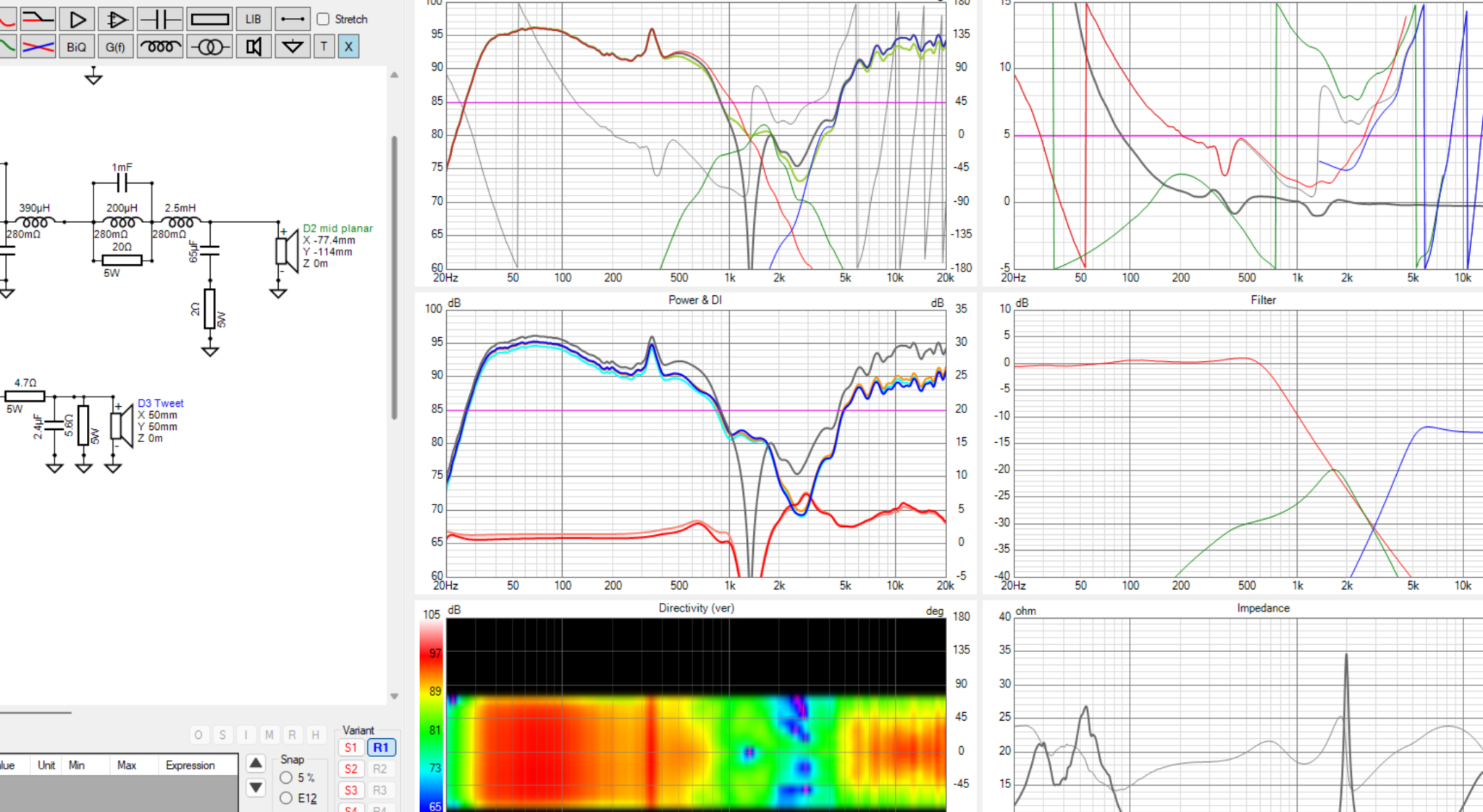Select the green curve filter tool
This screenshot has width=1483, height=812.
(x=7, y=47)
